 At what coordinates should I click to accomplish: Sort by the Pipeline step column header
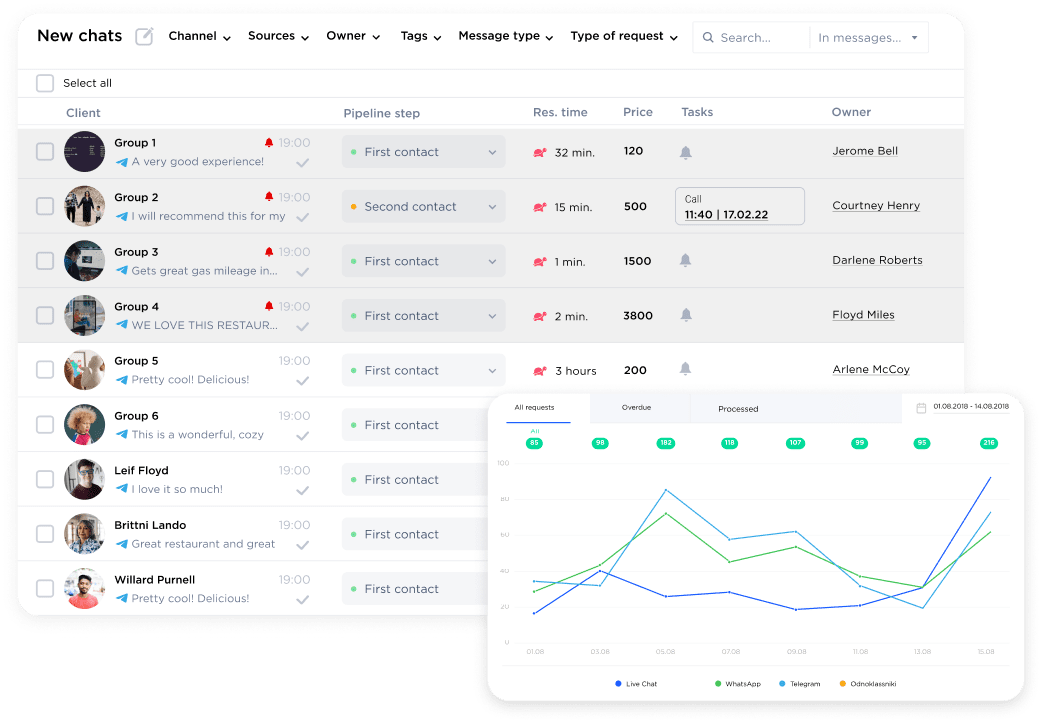[x=382, y=113]
